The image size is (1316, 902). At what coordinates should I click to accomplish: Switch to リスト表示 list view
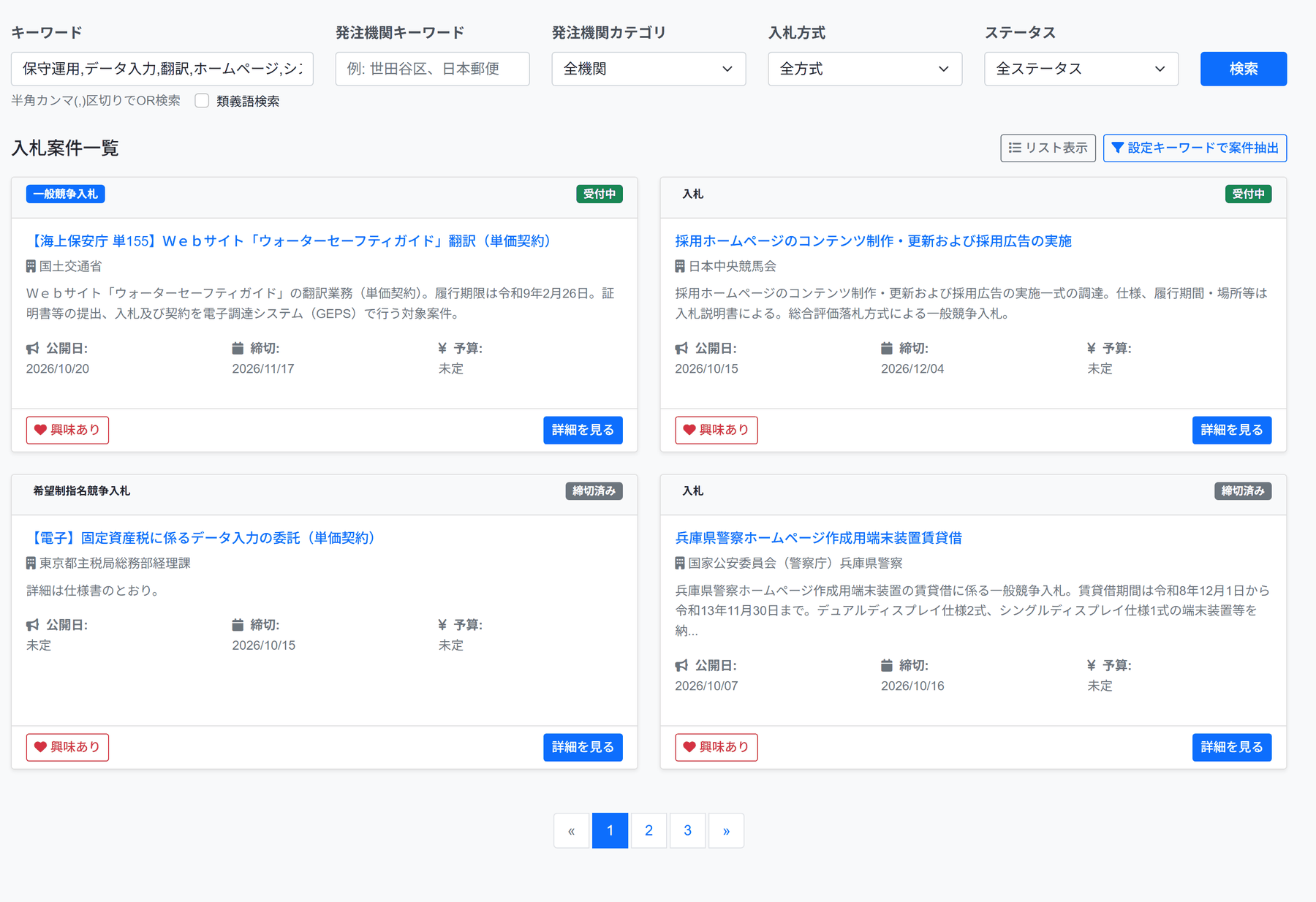pos(1048,148)
